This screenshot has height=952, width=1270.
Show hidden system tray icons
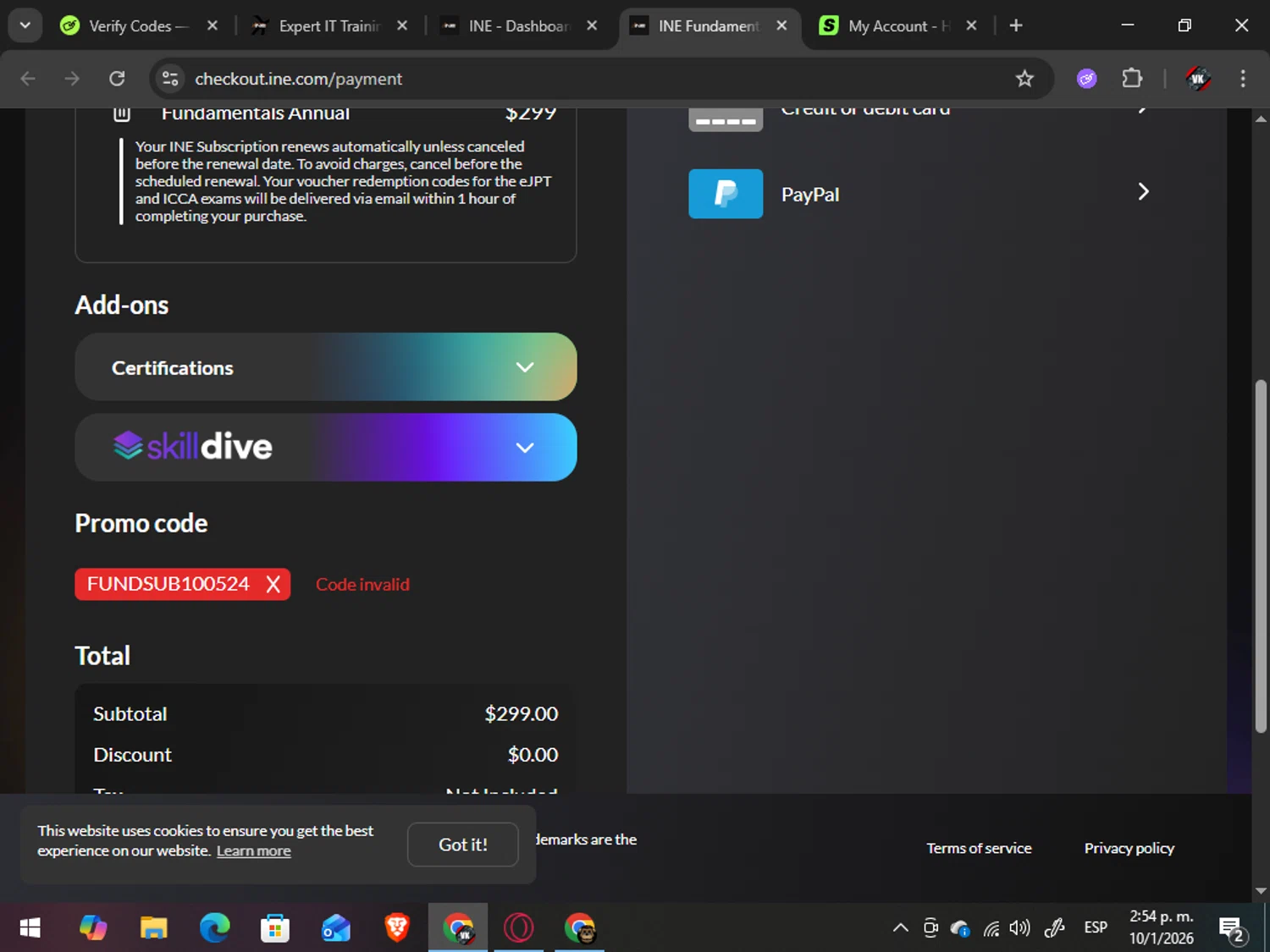coord(901,928)
